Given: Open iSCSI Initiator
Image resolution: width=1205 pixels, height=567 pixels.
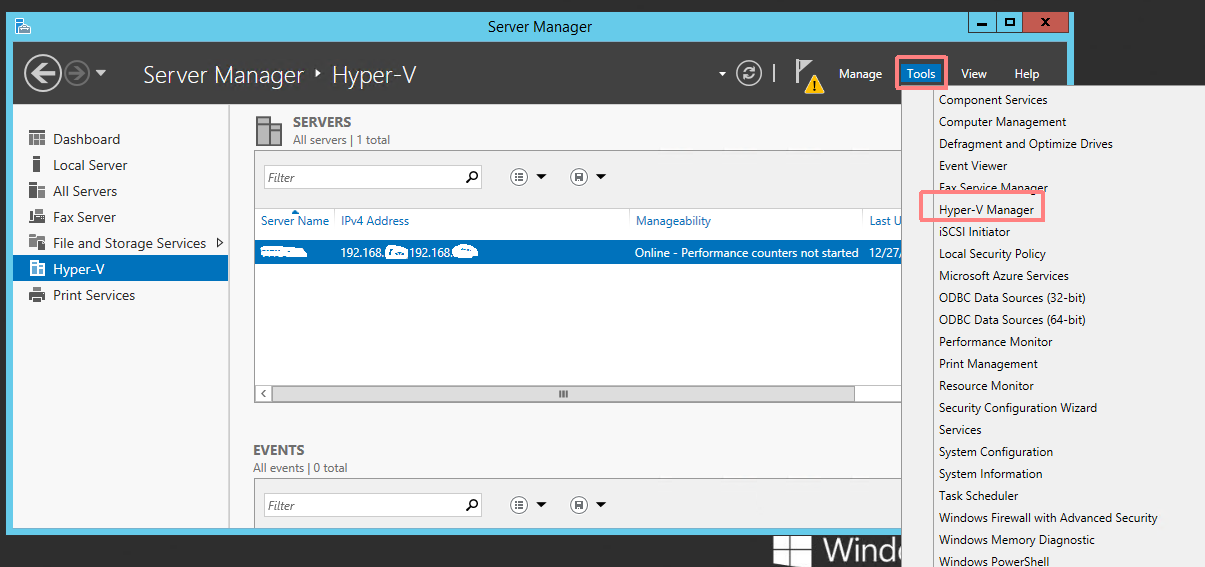Looking at the screenshot, I should [x=975, y=232].
